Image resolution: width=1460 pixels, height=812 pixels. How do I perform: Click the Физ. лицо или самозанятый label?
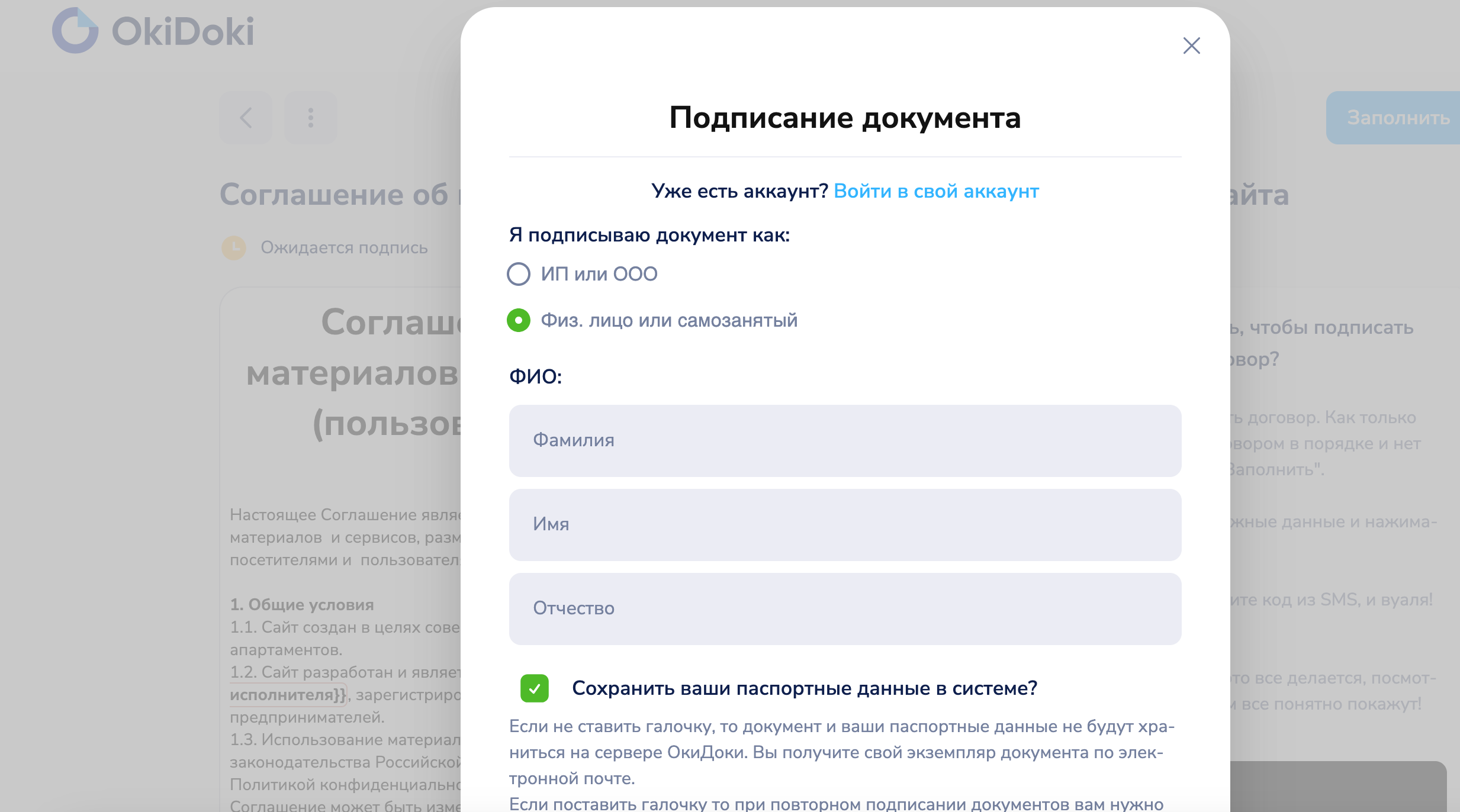[669, 320]
